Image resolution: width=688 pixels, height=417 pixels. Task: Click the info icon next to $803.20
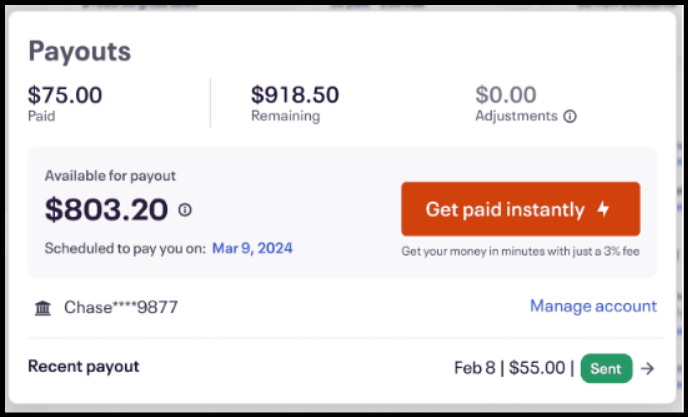point(185,210)
